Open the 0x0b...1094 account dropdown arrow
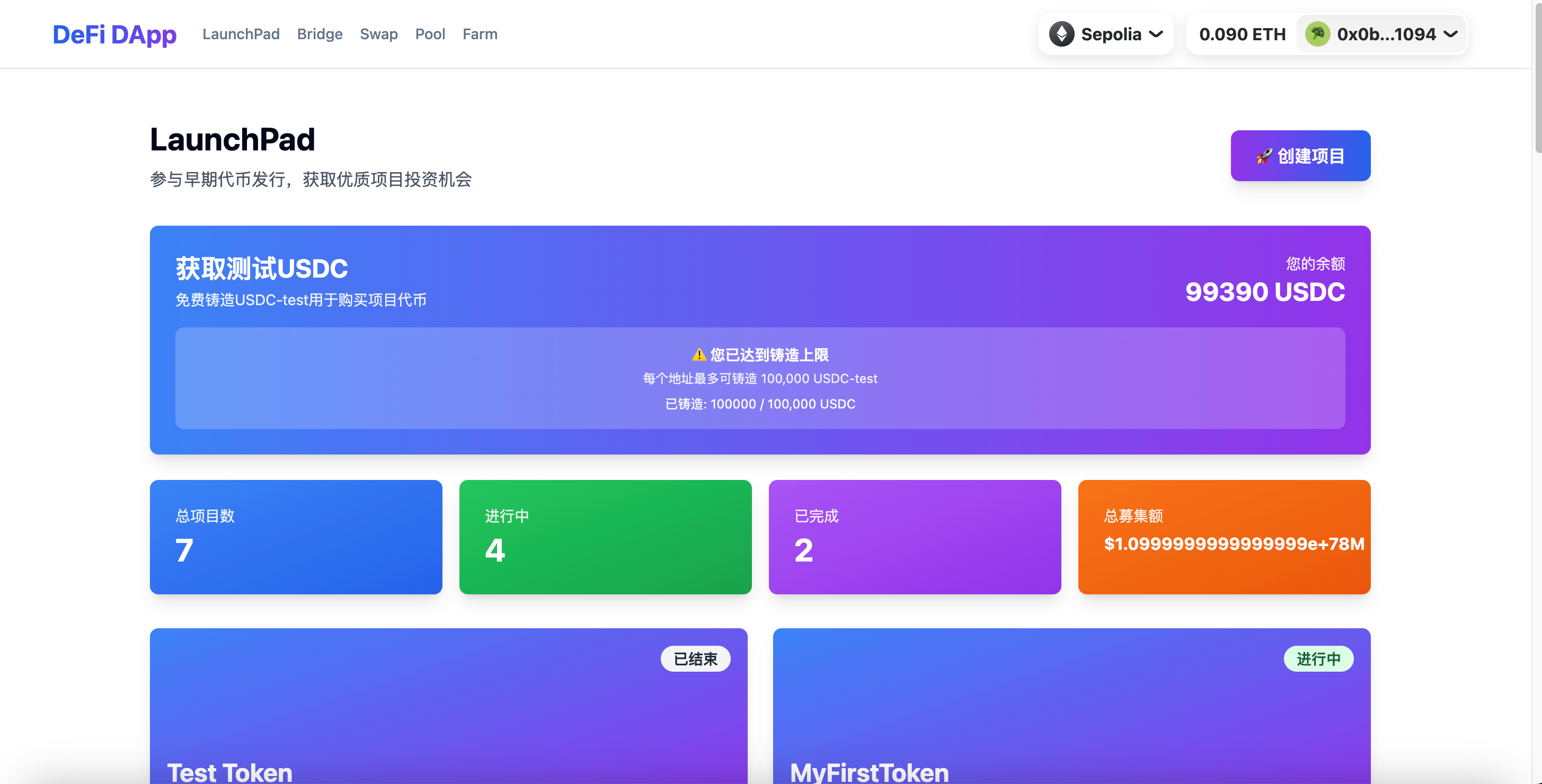 tap(1451, 34)
